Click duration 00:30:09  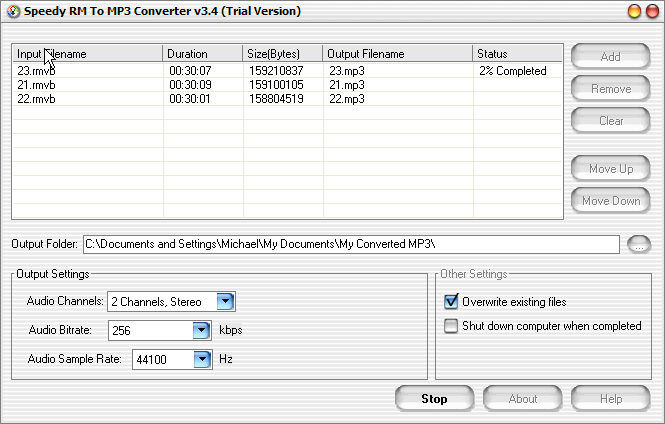pyautogui.click(x=190, y=85)
